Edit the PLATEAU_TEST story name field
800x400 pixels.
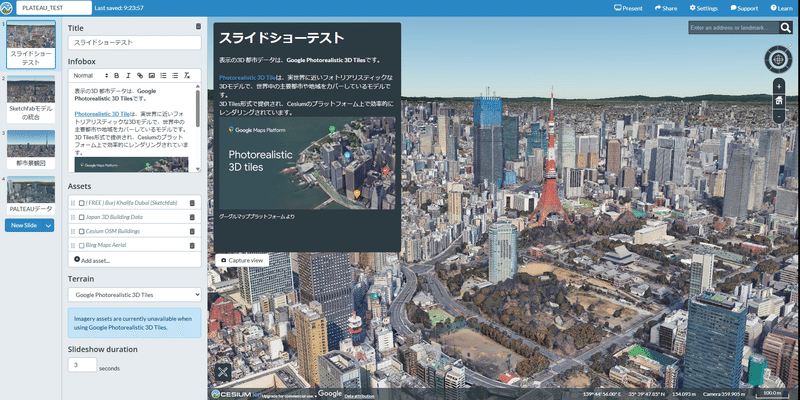[54, 8]
